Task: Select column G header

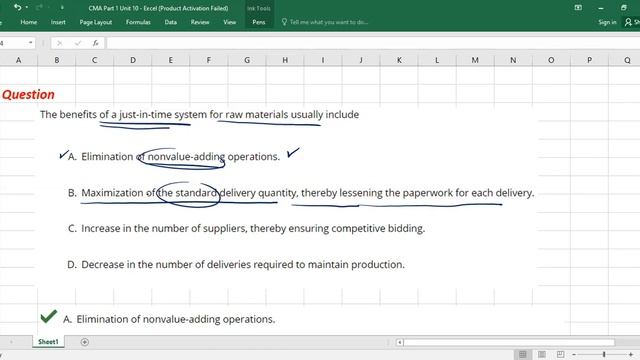Action: pyautogui.click(x=247, y=60)
